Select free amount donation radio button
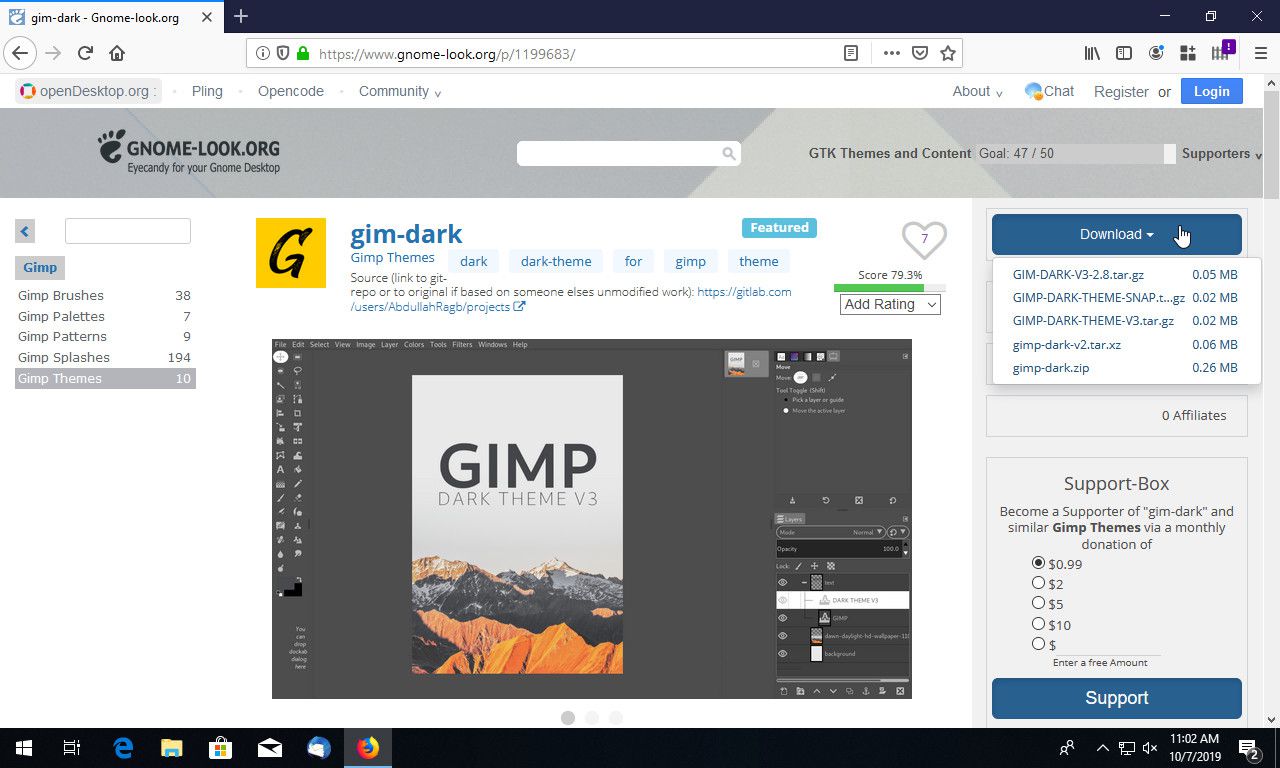The image size is (1280, 768). pos(1038,644)
